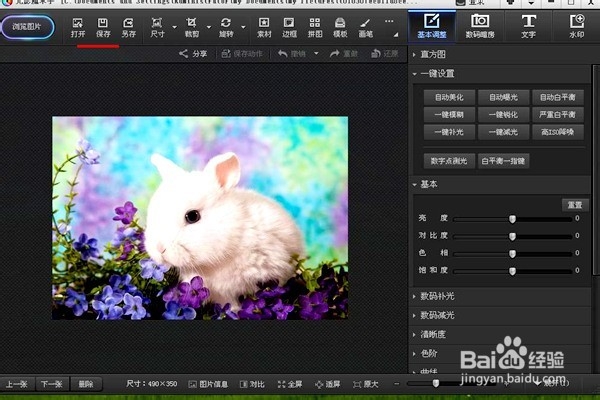
Task: Apply 高ISO降噪 noise reduction
Action: [558, 132]
